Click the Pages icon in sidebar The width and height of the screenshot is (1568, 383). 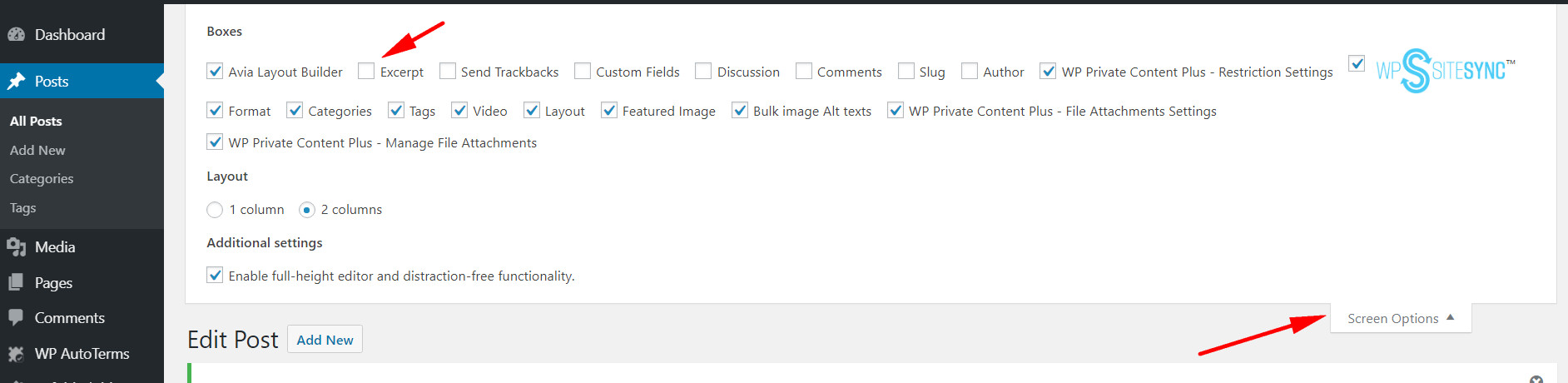16,283
